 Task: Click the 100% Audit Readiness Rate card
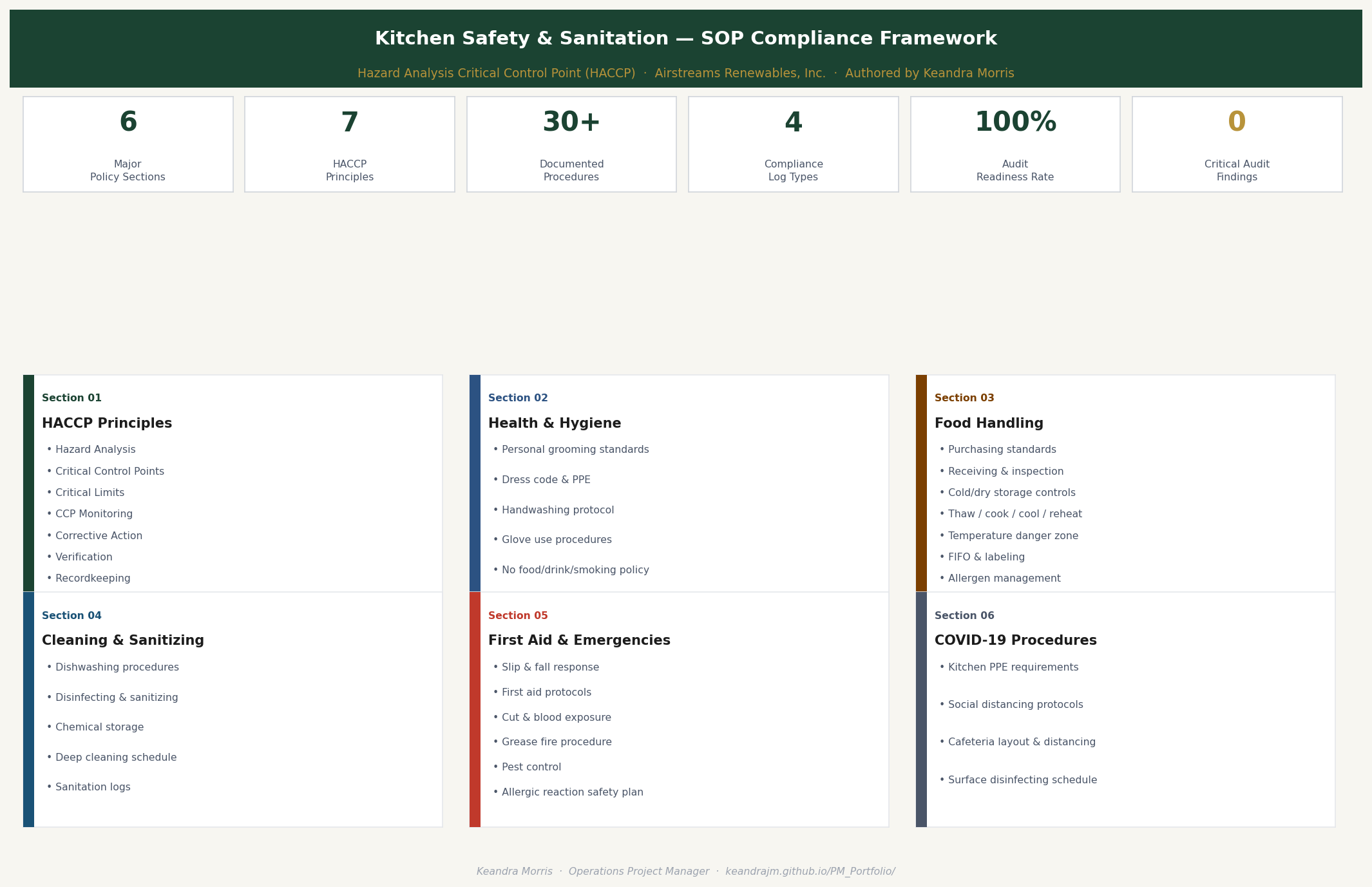pos(1015,143)
